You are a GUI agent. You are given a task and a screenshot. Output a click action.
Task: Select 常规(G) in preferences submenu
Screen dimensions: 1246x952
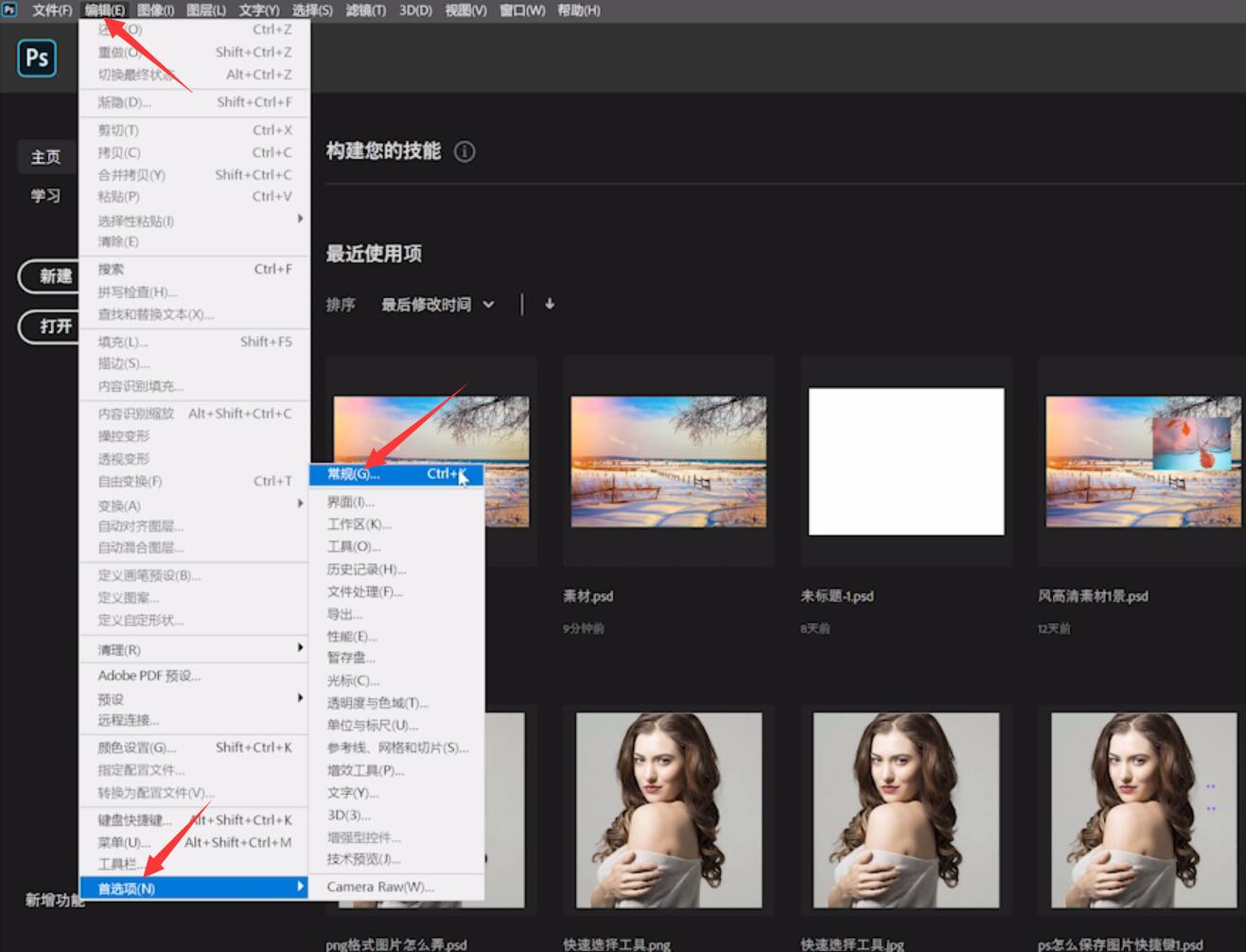(x=396, y=474)
